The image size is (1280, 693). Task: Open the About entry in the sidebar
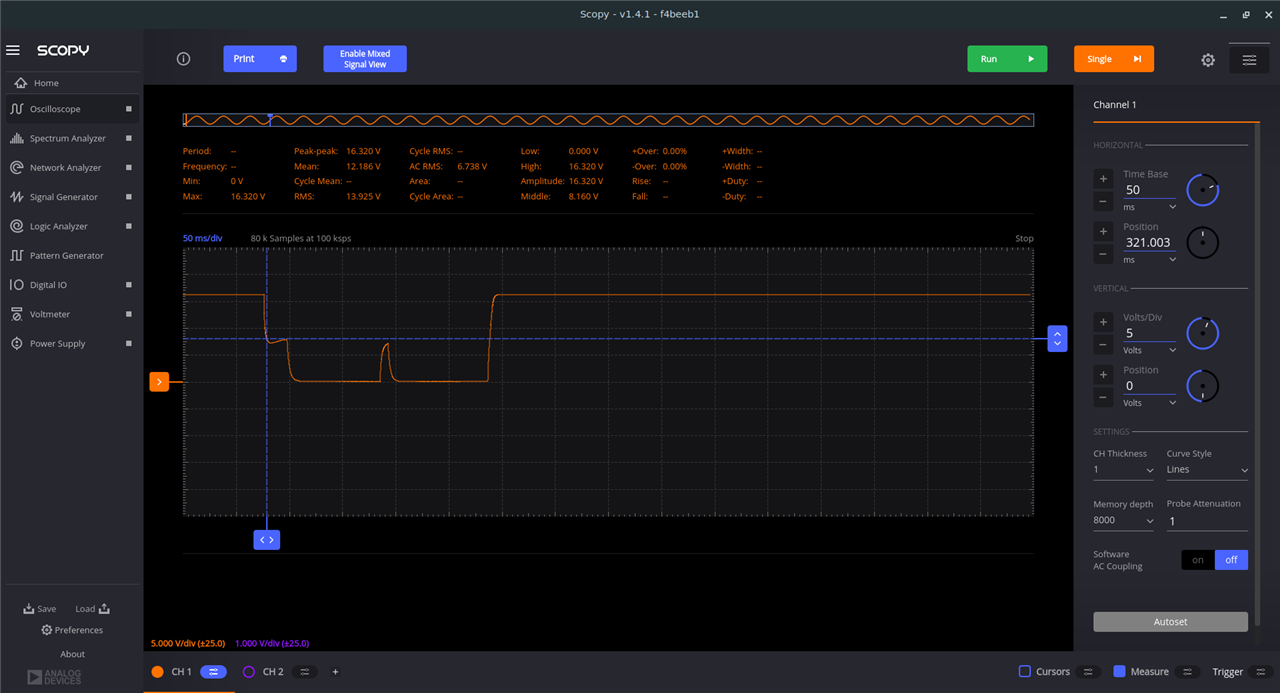tap(72, 654)
